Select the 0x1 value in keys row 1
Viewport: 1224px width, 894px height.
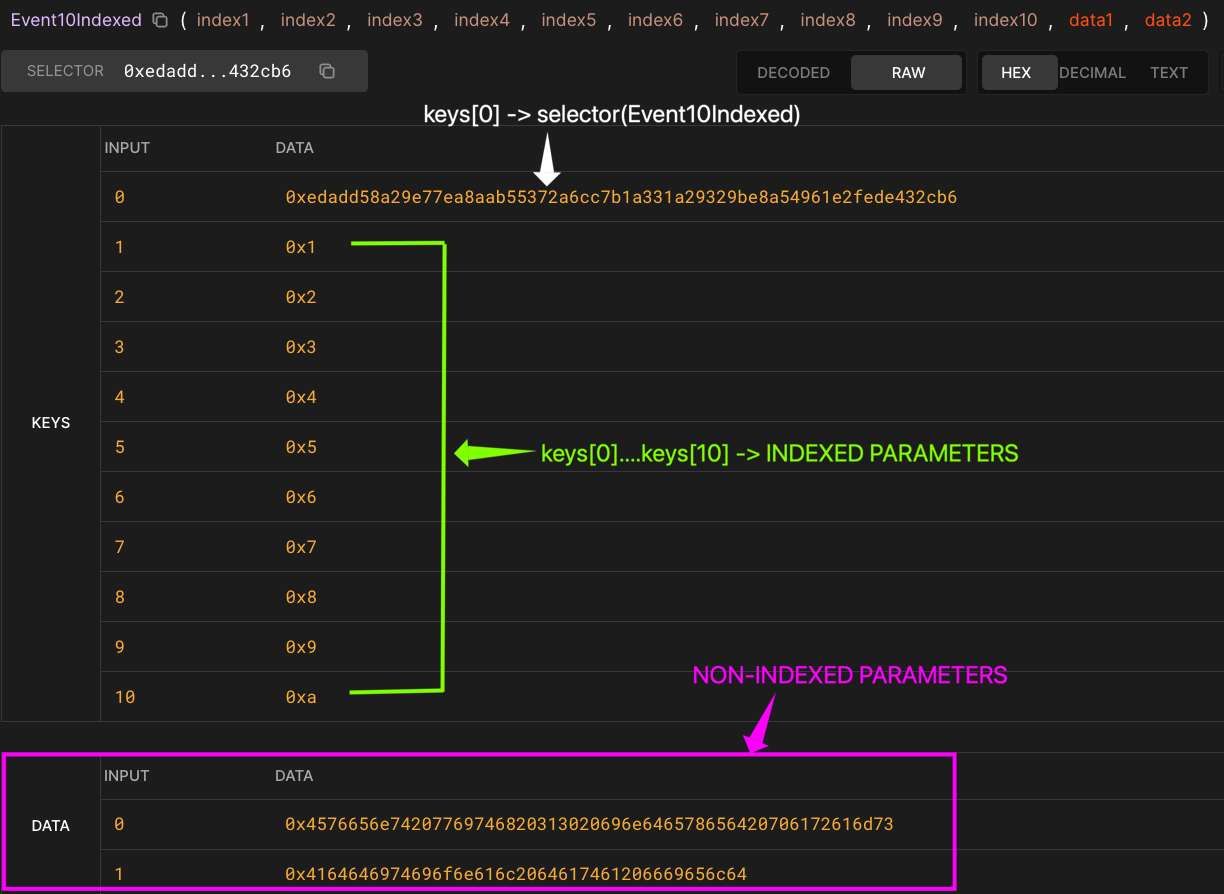coord(301,247)
